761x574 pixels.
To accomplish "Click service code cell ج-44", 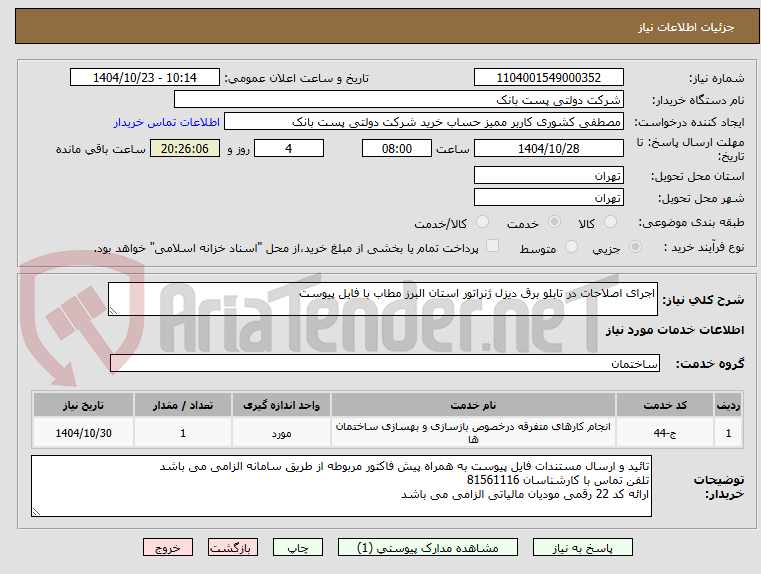I will pyautogui.click(x=665, y=433).
